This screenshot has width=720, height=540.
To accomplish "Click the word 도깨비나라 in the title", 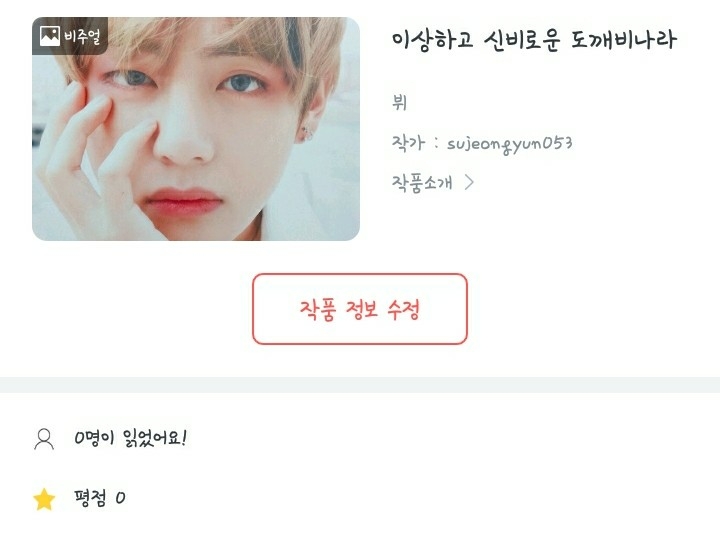I will (x=624, y=40).
